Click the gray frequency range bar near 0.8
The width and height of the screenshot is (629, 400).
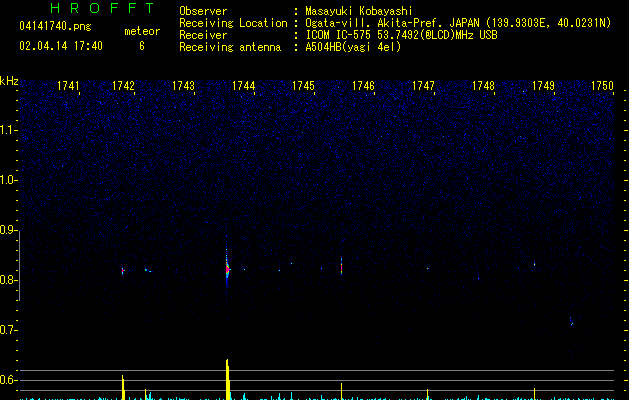point(20,266)
